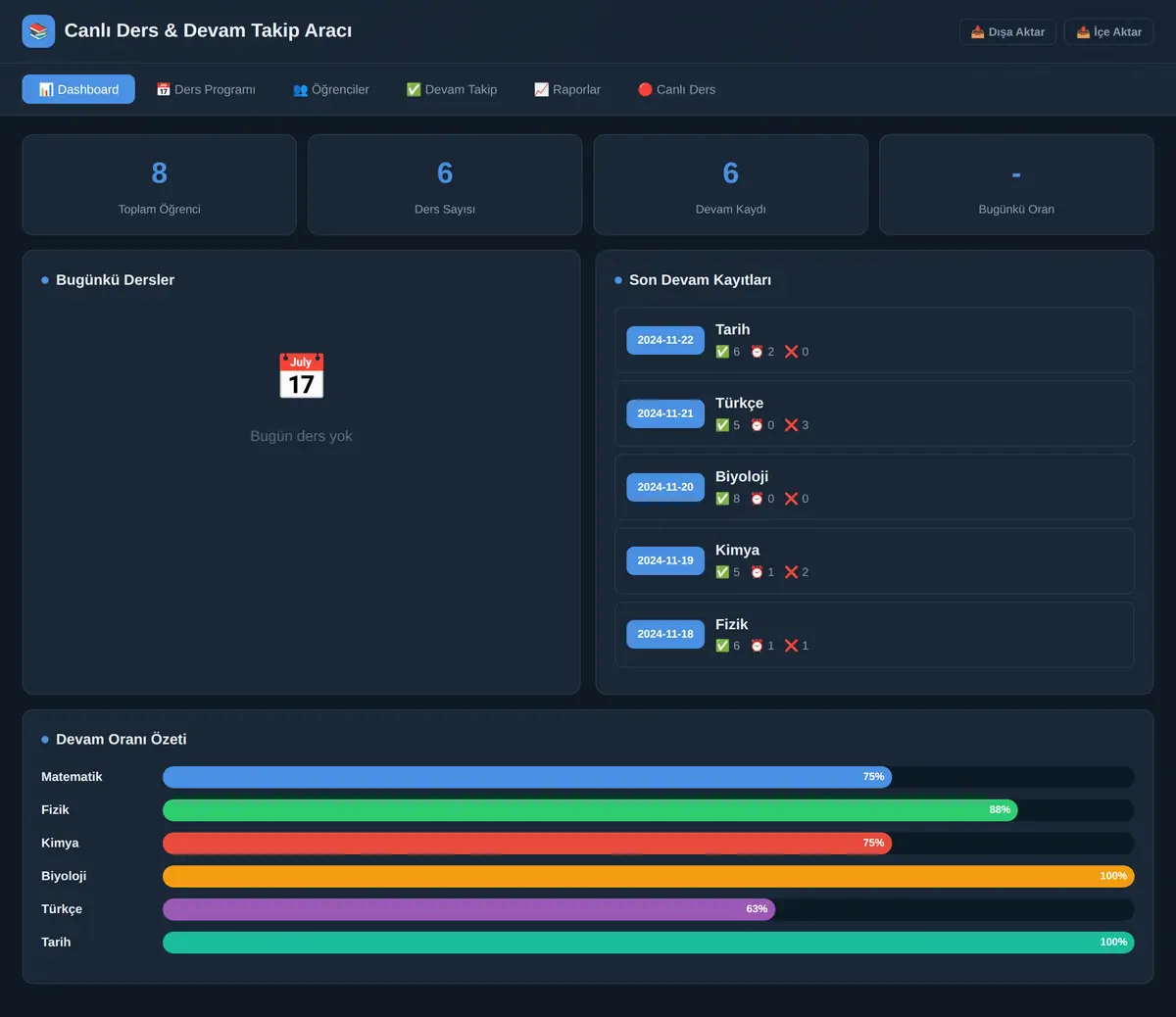
Task: Click the 'Devam Oranı Özeti' heading
Action: click(121, 740)
